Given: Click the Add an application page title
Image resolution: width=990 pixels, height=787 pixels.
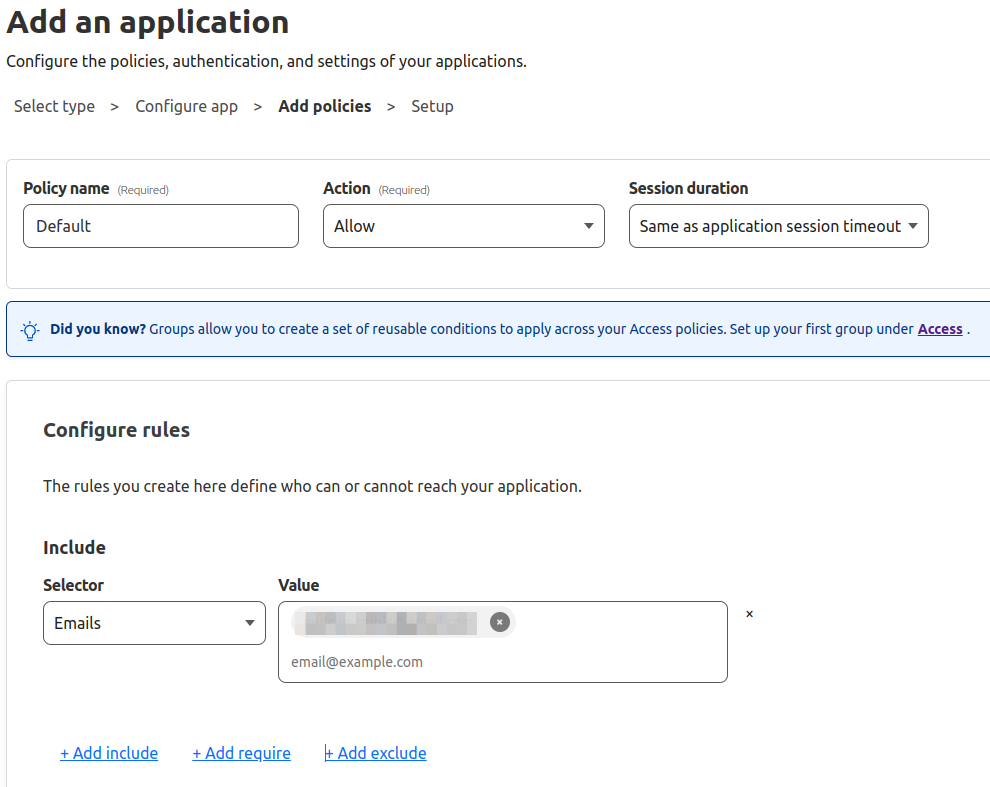Looking at the screenshot, I should coord(148,22).
